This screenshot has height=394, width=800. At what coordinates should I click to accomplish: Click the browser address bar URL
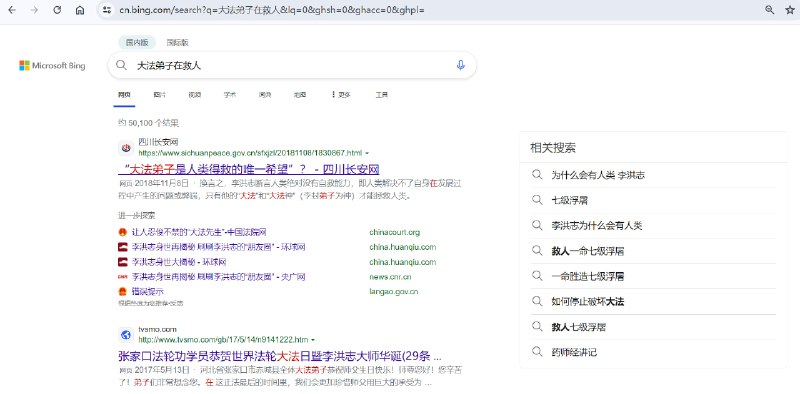[271, 10]
